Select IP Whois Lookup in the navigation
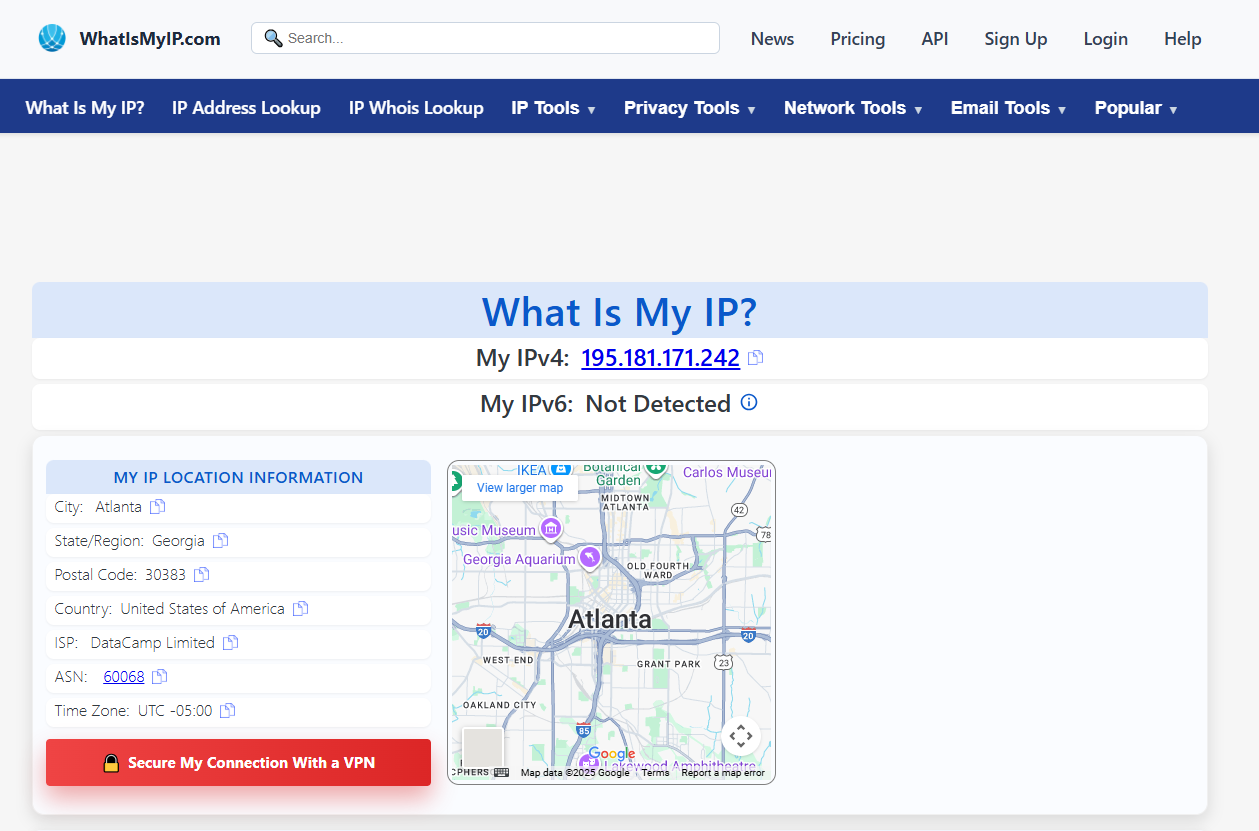This screenshot has width=1259, height=831. point(416,107)
